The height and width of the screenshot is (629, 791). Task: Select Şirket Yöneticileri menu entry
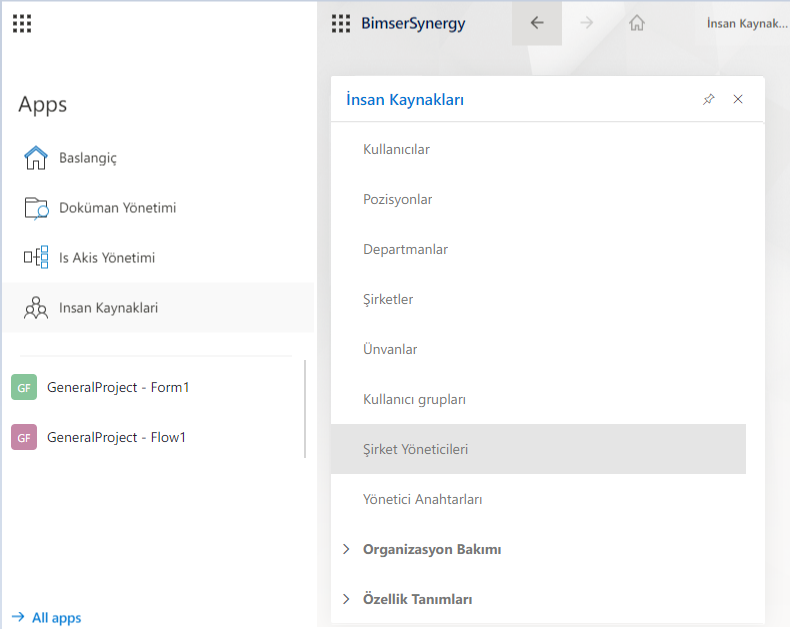click(x=415, y=449)
